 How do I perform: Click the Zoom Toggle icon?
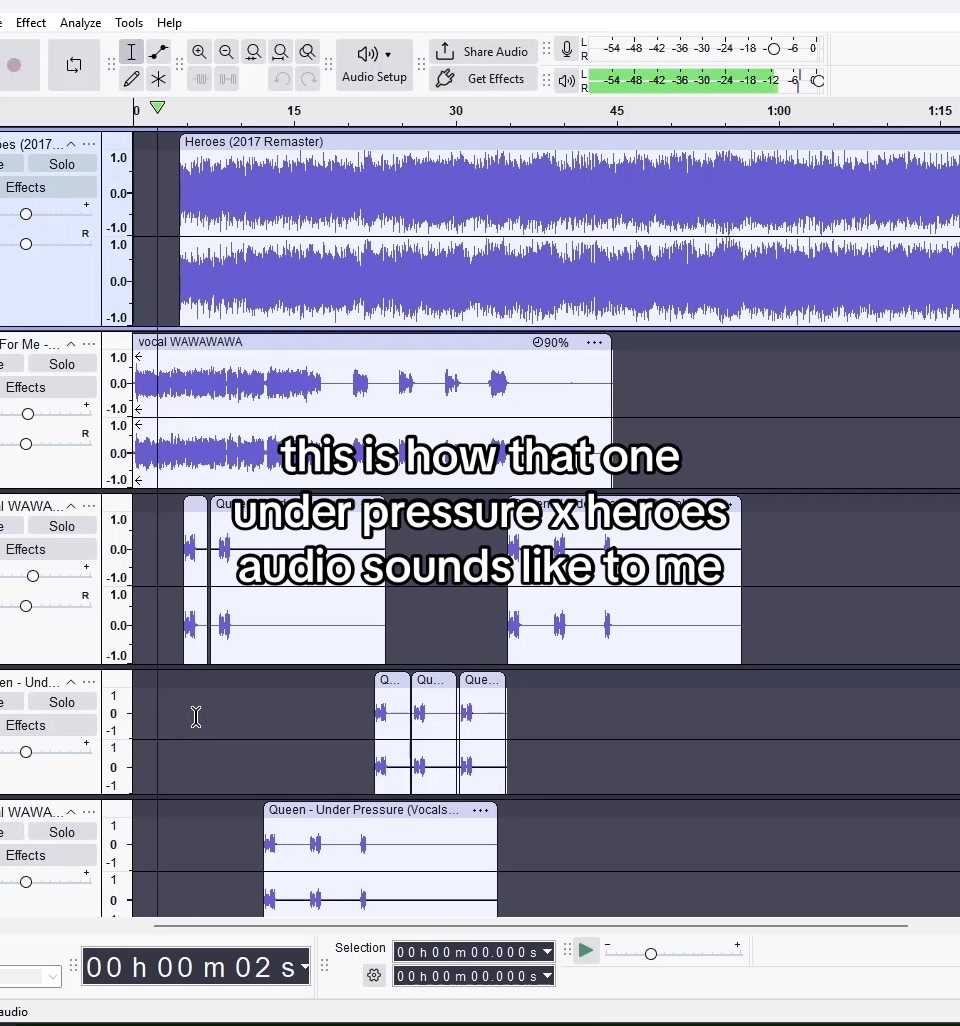tap(307, 52)
